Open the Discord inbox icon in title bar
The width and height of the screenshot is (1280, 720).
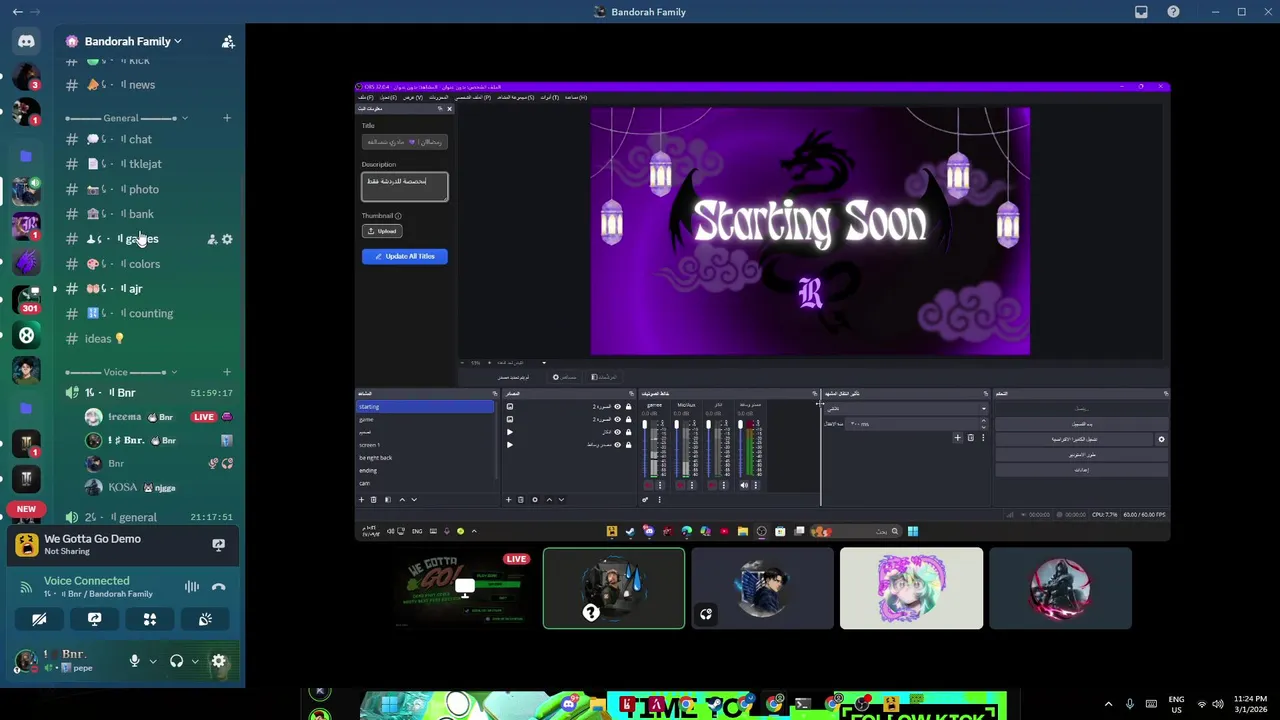pyautogui.click(x=1141, y=12)
